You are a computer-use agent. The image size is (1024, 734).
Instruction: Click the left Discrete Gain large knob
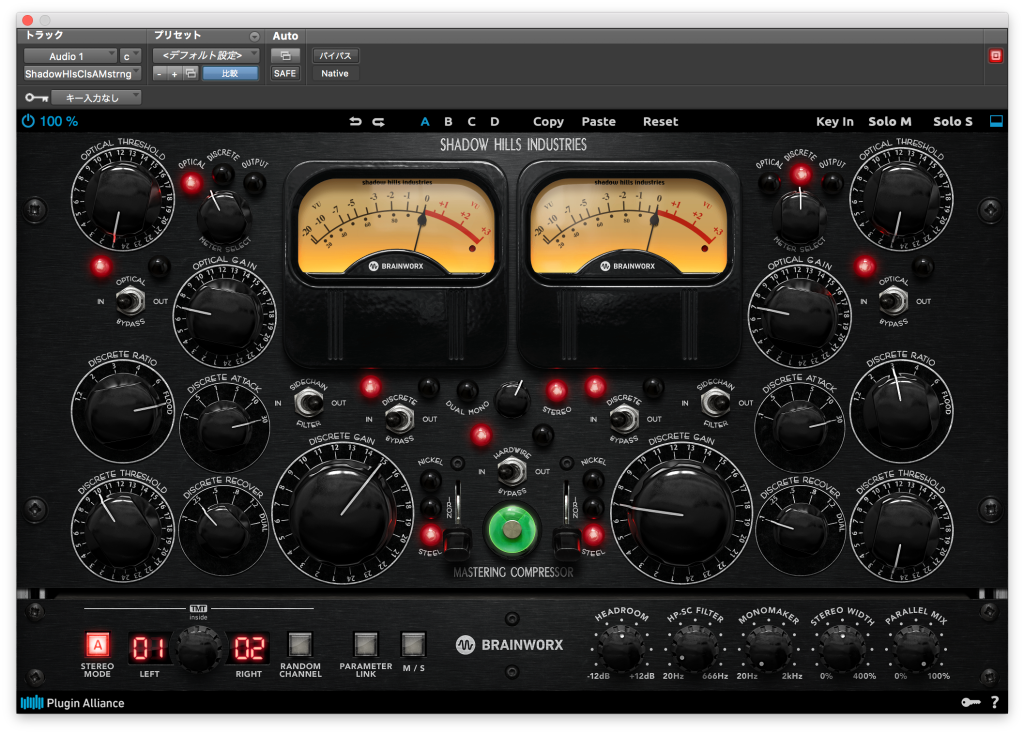342,515
